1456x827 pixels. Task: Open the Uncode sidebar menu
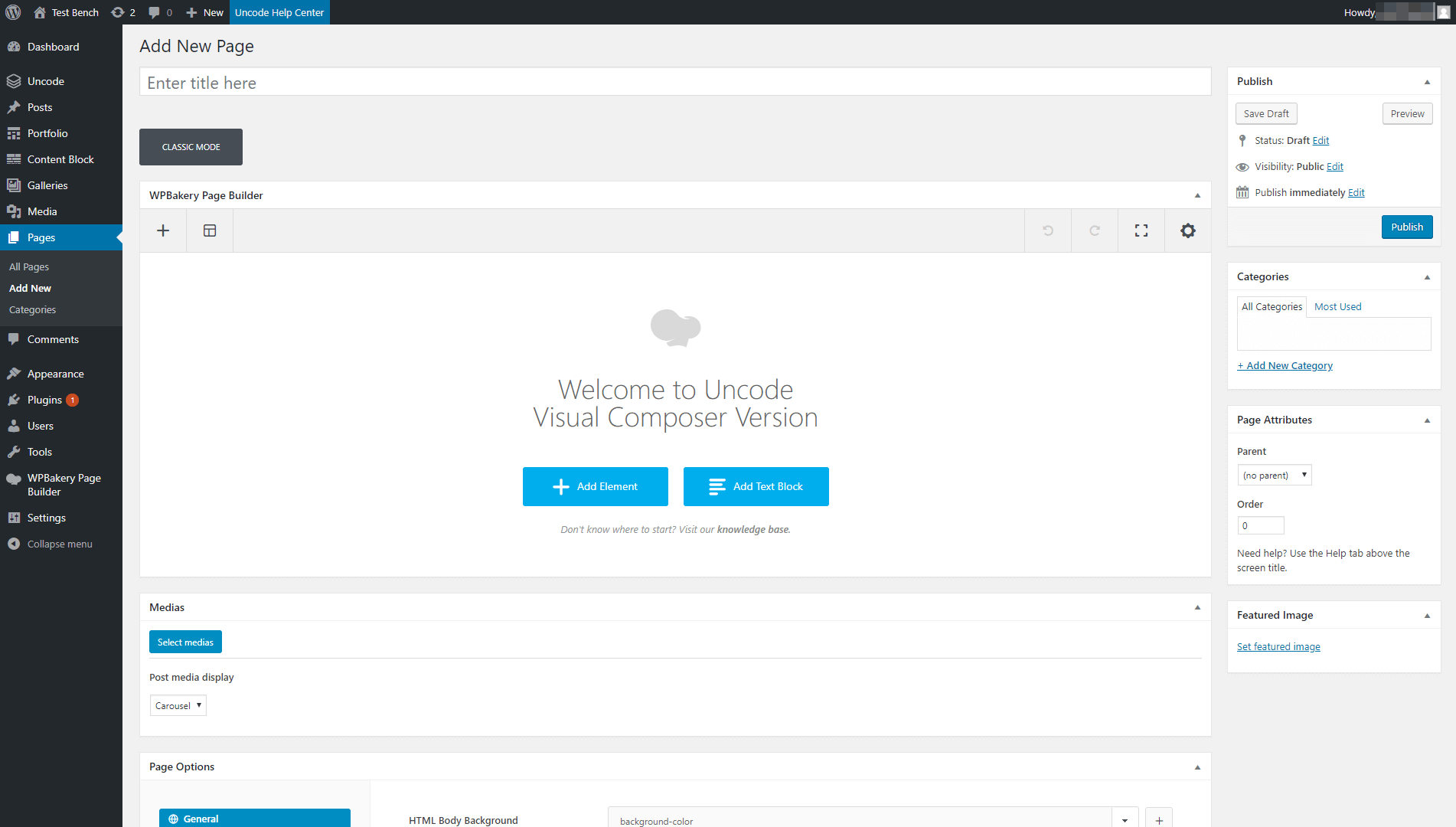61,81
